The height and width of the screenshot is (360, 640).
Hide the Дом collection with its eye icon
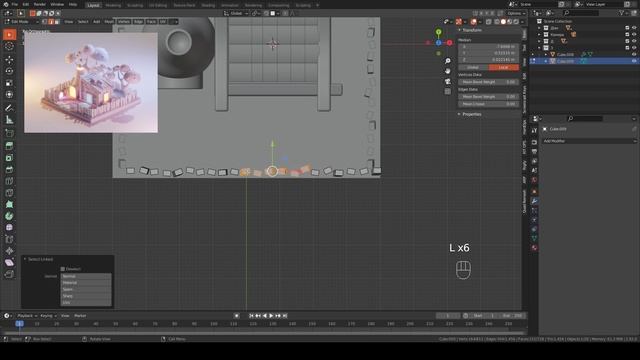(x=634, y=28)
